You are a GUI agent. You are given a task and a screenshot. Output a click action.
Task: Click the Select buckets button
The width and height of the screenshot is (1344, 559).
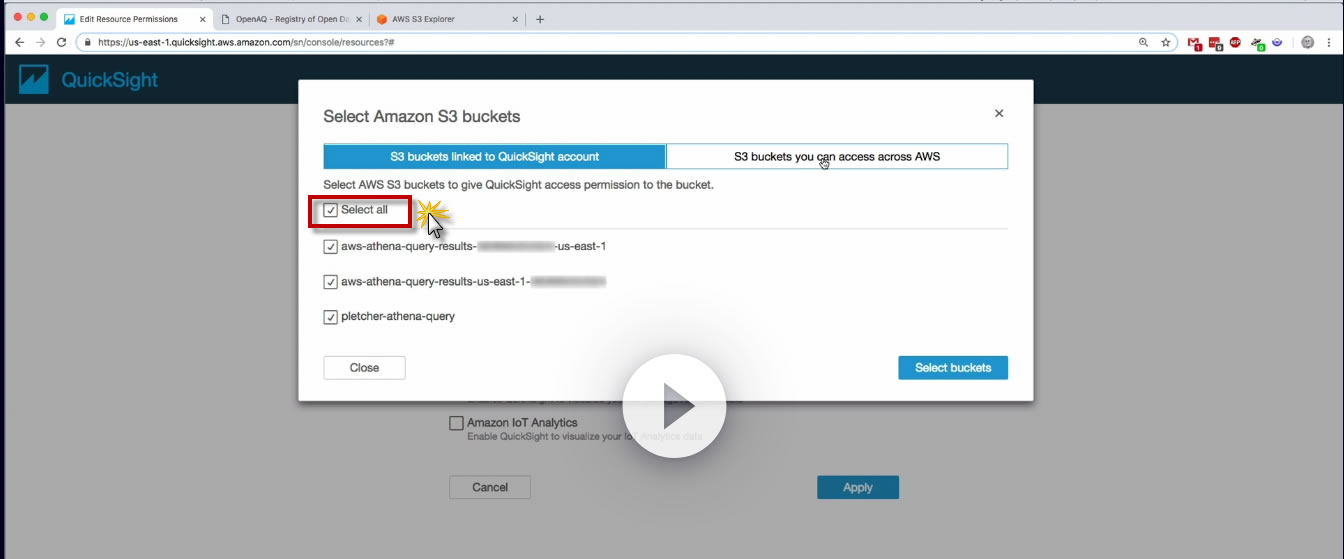coord(953,368)
